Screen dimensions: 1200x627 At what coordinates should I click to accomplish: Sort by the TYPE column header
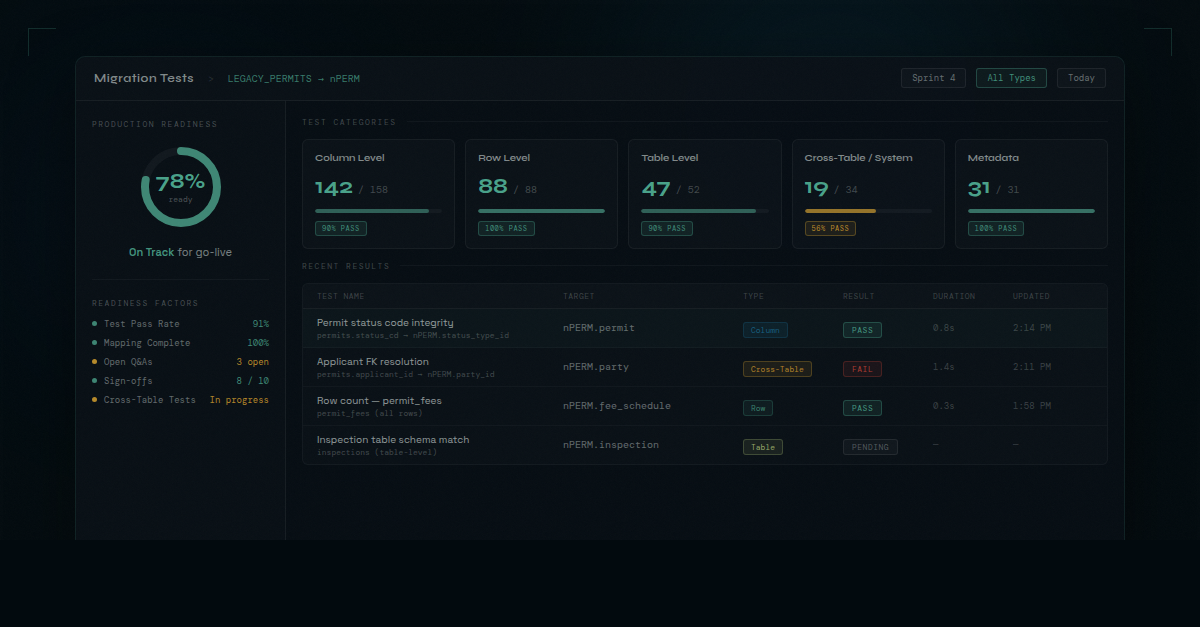click(x=753, y=297)
